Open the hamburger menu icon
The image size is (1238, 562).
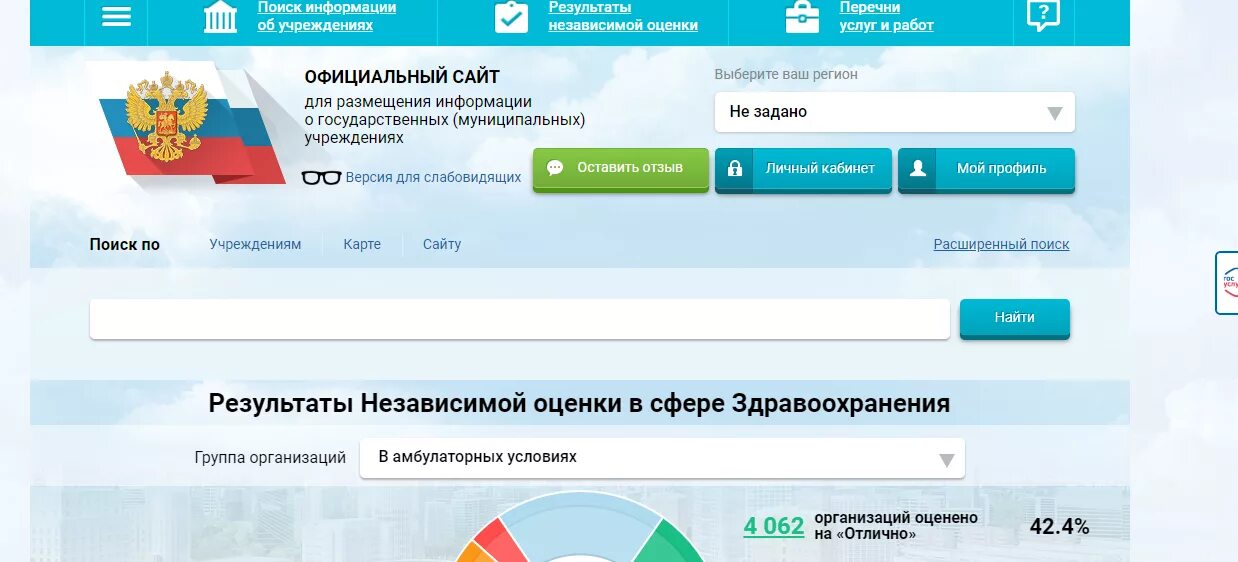pyautogui.click(x=116, y=17)
